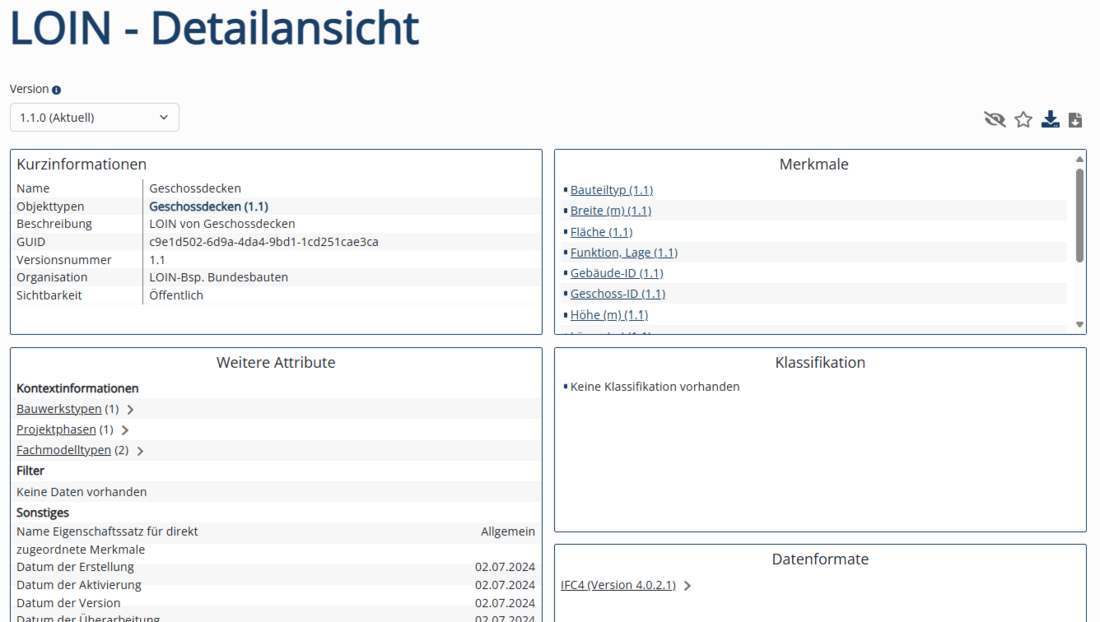Open the Geschossdecken (1.1) object type link
This screenshot has height=622, width=1100.
pyautogui.click(x=208, y=206)
